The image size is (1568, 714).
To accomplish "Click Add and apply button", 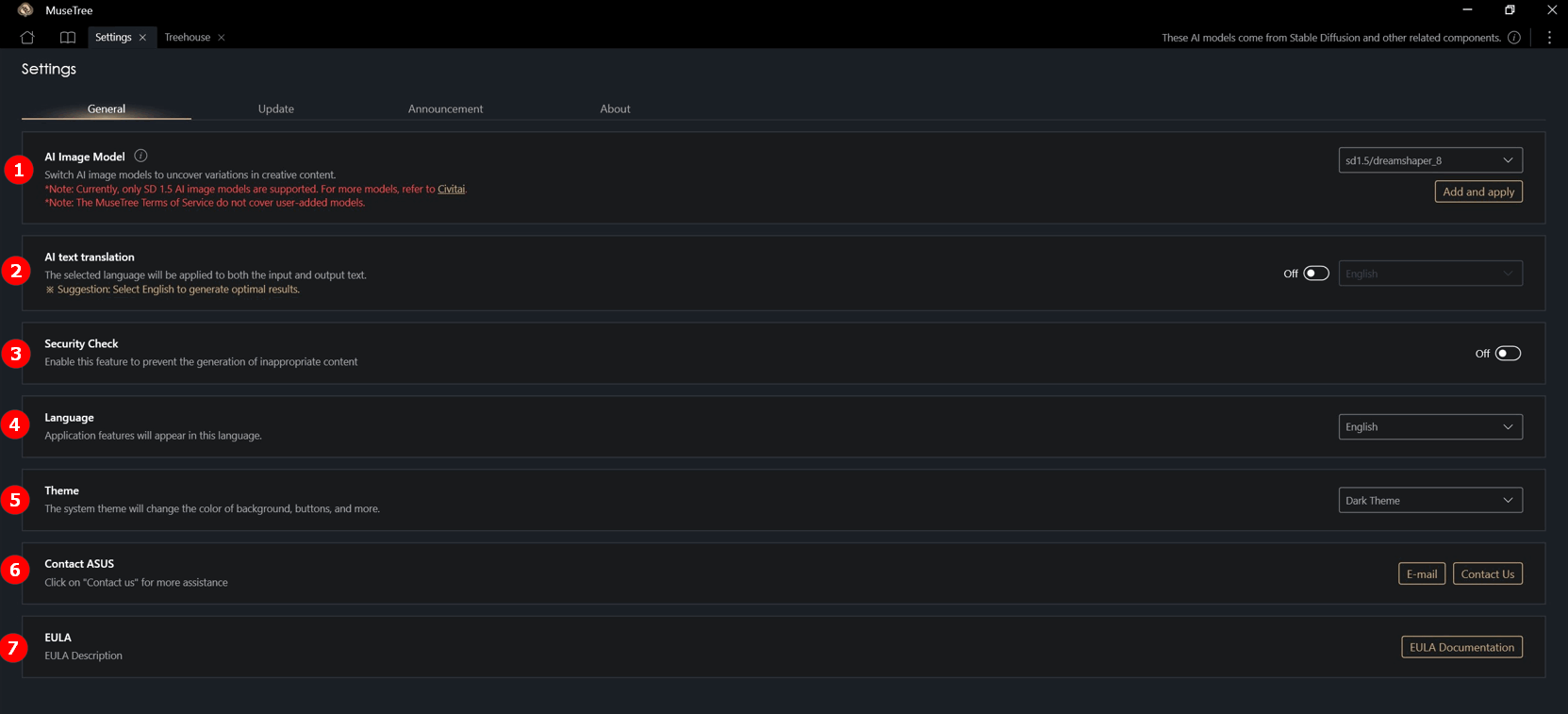I will (x=1478, y=191).
